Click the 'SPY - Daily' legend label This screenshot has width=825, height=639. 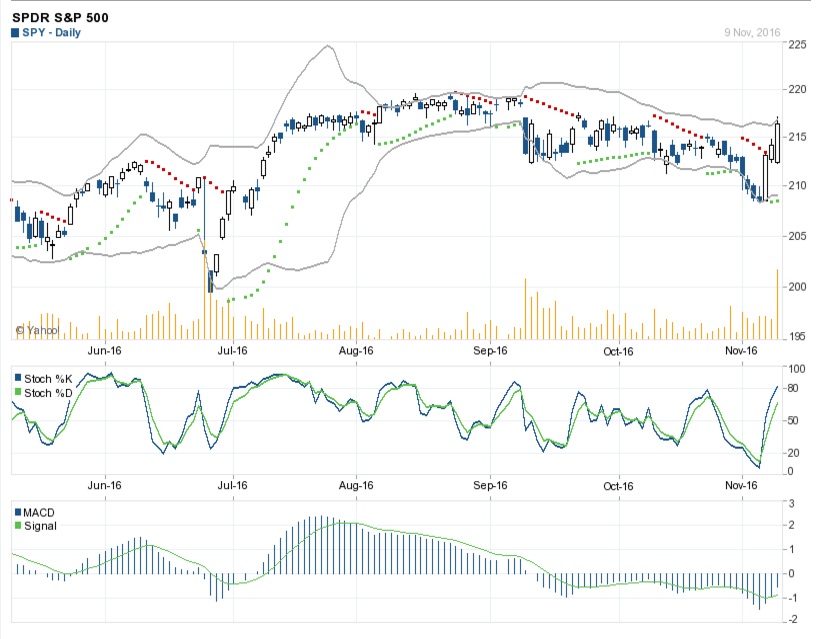click(x=52, y=33)
